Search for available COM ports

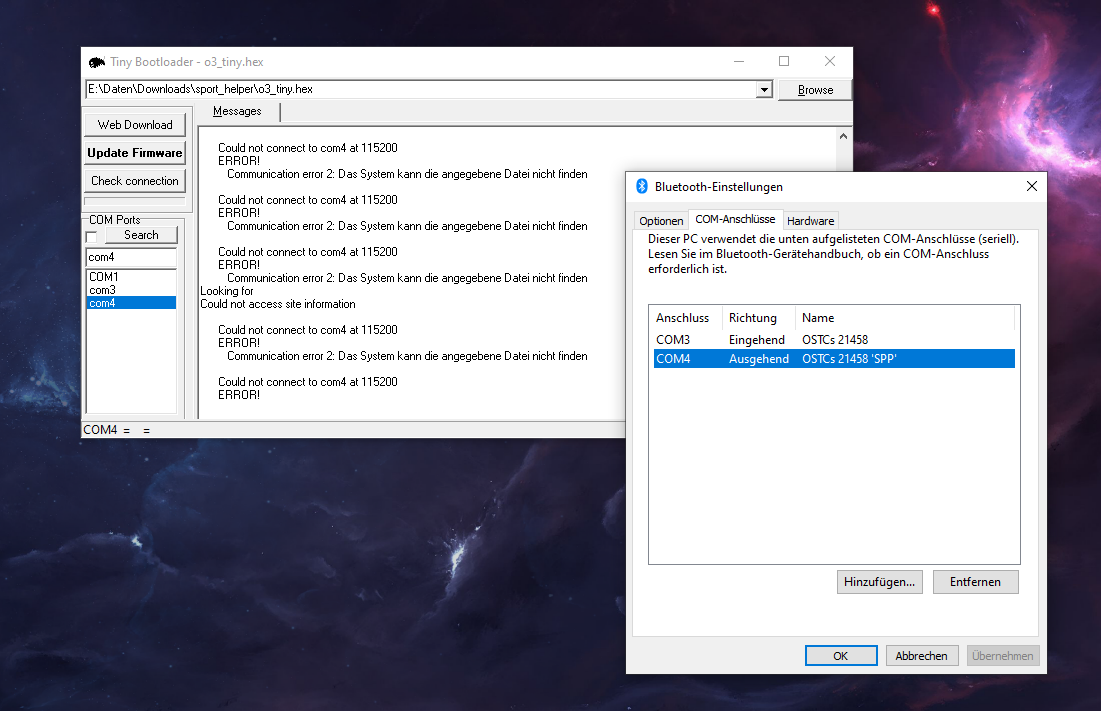coord(141,235)
